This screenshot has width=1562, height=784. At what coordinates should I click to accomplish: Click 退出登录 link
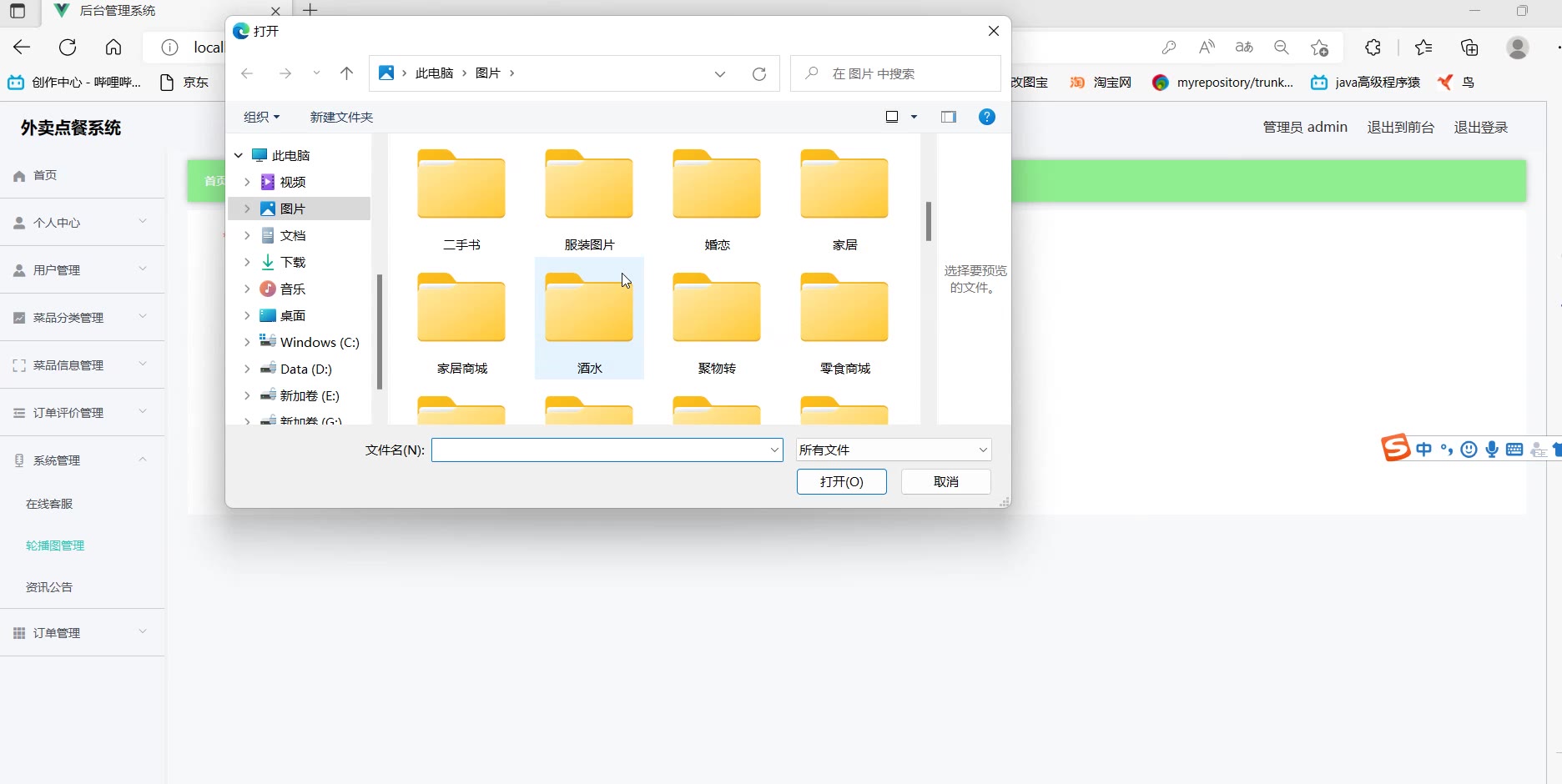(1481, 127)
